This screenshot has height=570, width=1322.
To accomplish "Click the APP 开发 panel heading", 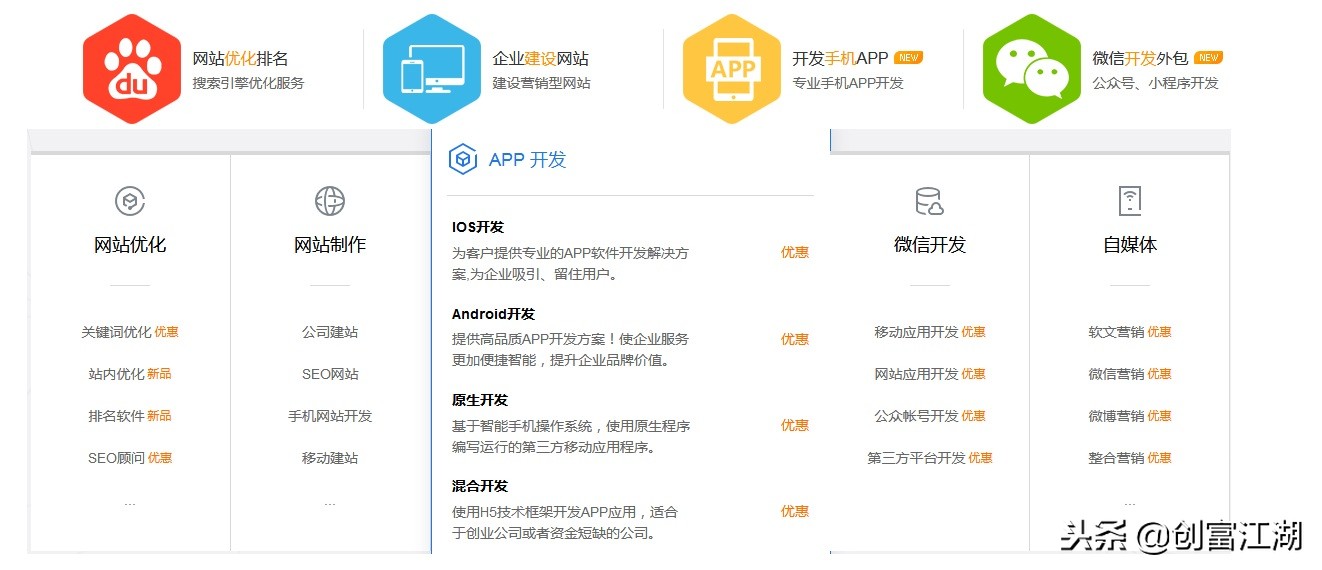I will (x=527, y=159).
